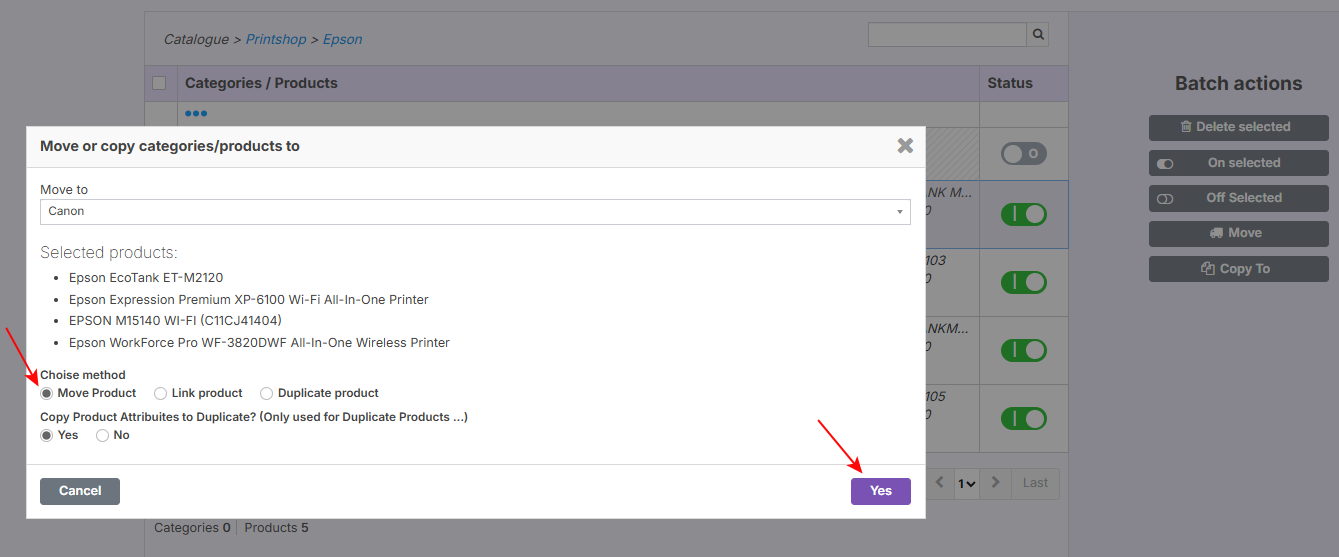Tick the select-all checkbox in table header
1339x557 pixels.
[159, 83]
